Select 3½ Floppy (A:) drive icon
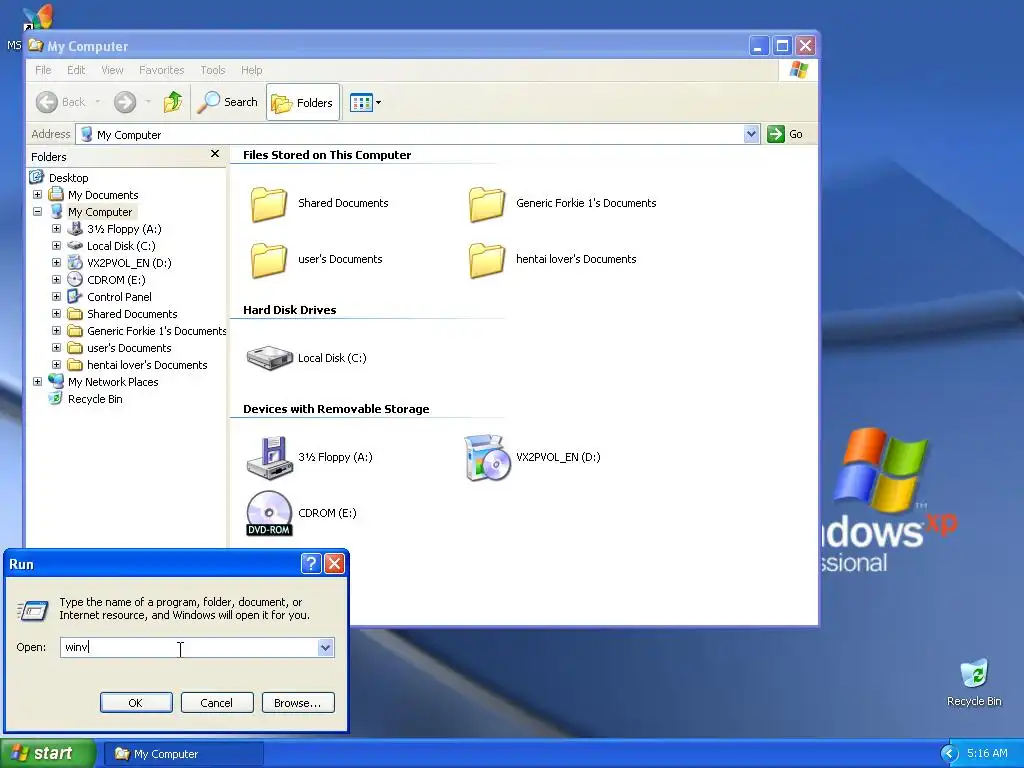The width and height of the screenshot is (1024, 768). pyautogui.click(x=269, y=457)
